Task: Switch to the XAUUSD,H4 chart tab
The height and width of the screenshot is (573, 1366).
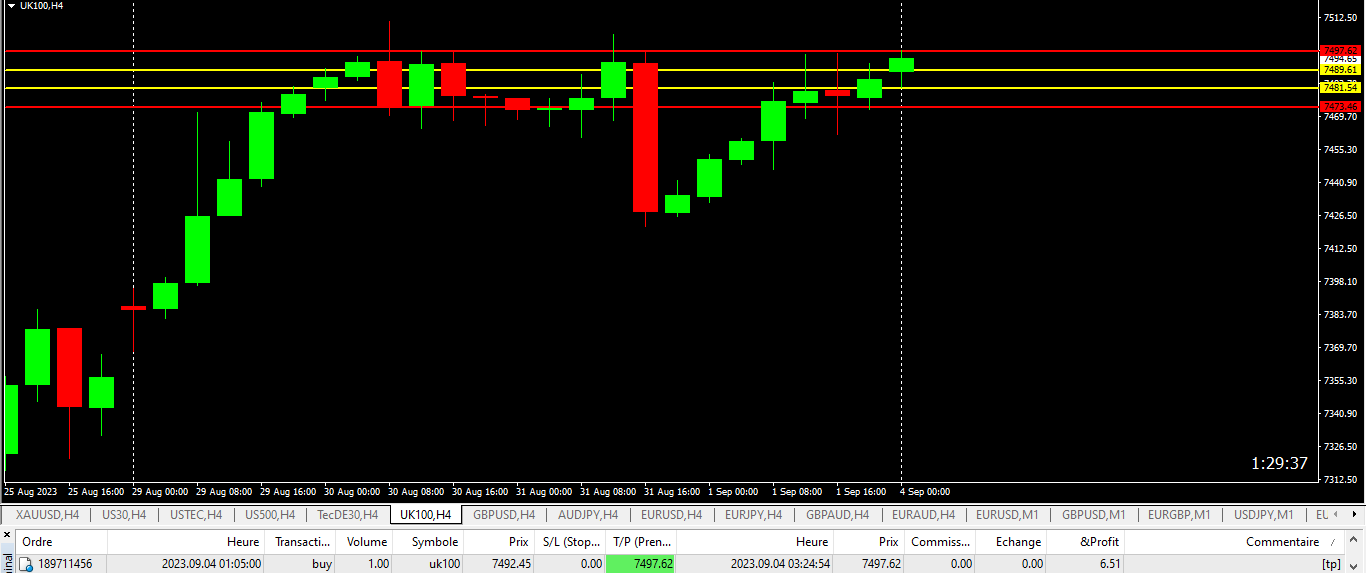Action: [x=46, y=515]
